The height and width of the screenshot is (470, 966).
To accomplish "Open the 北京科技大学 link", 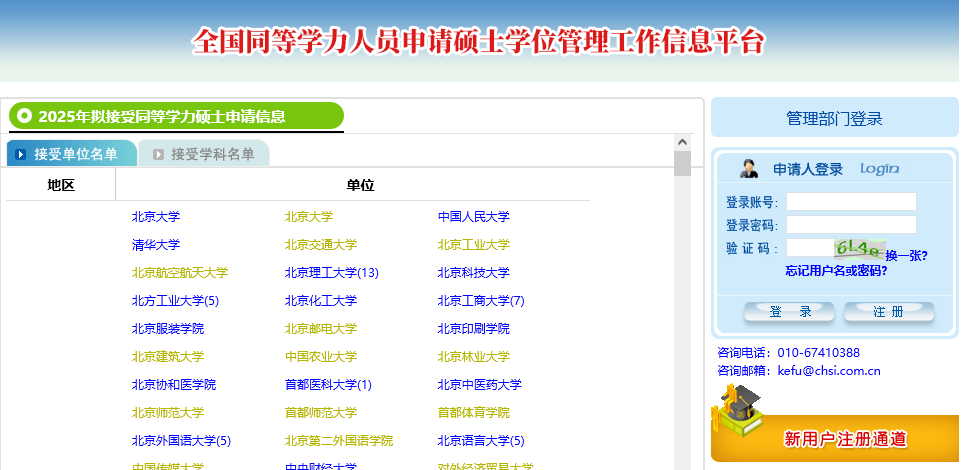I will 474,273.
